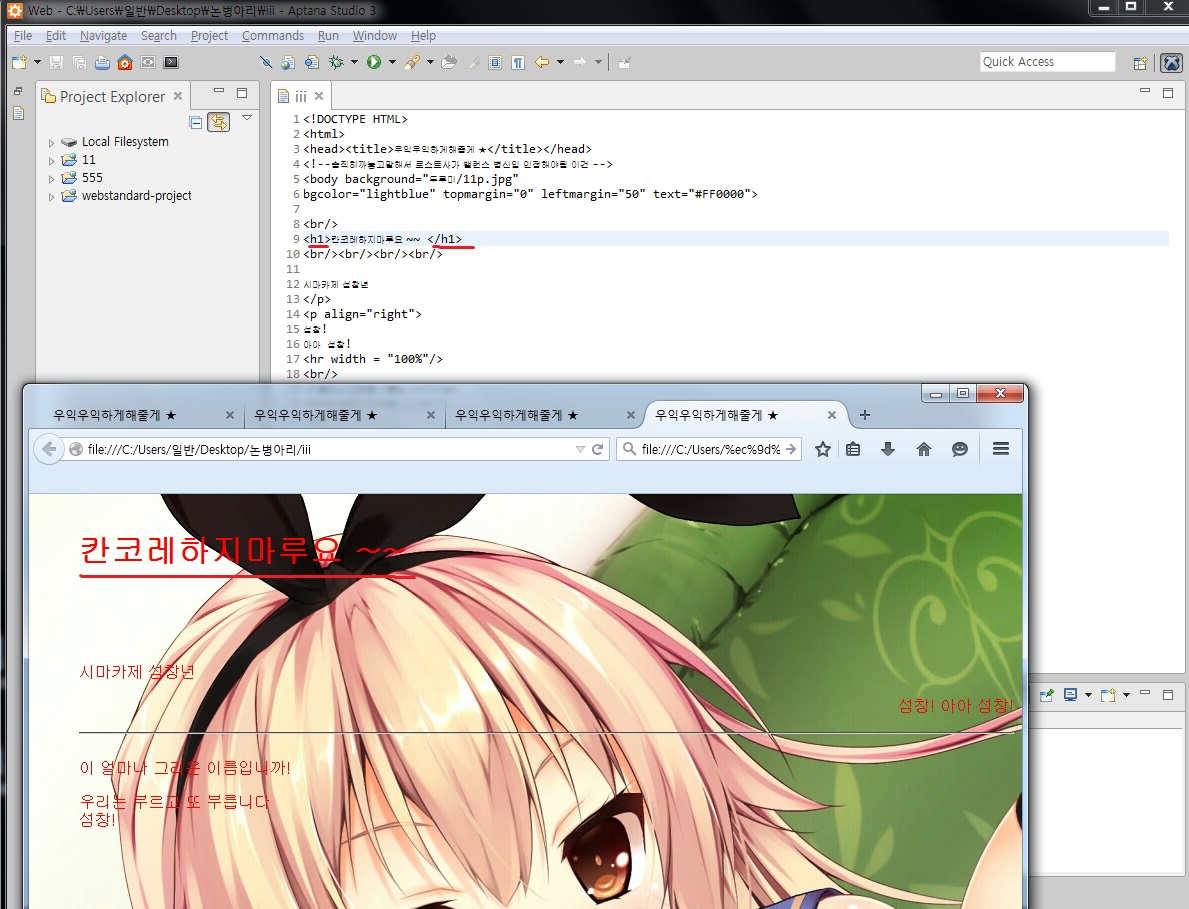Viewport: 1189px width, 909px height.
Task: Expand the Local Filesystem tree node
Action: (52, 143)
